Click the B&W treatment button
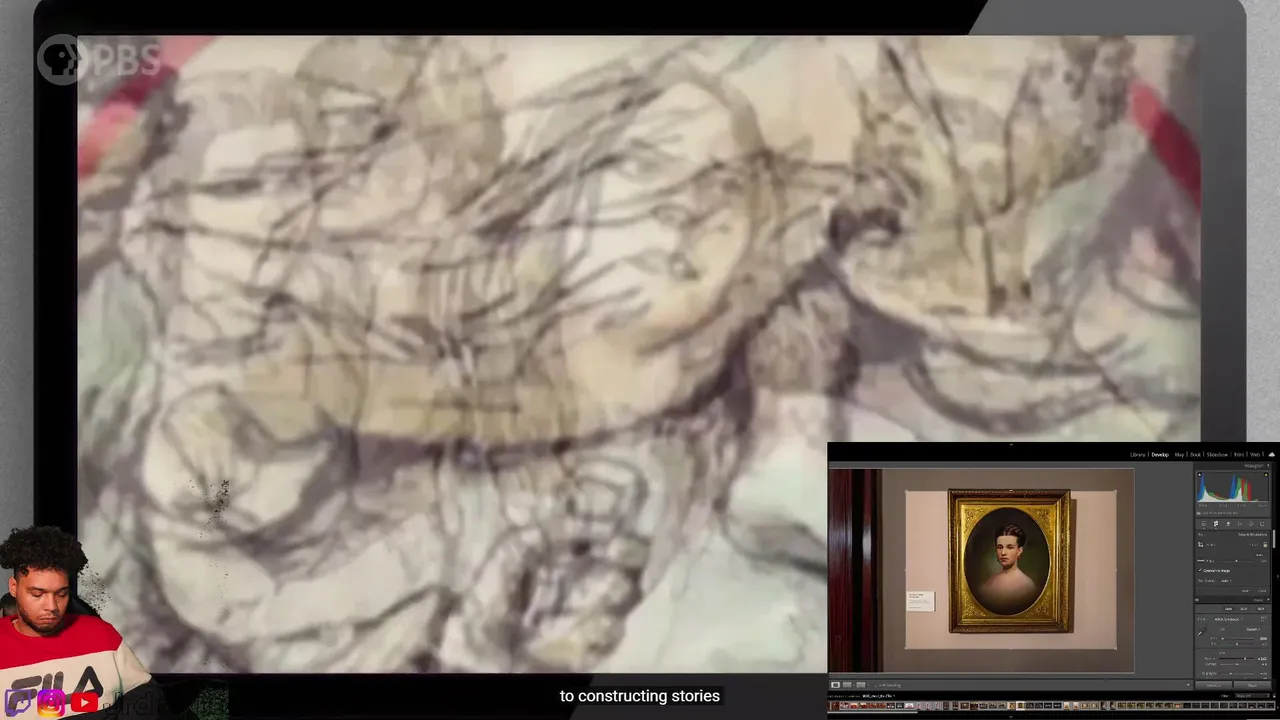The image size is (1280, 720). [x=1244, y=609]
